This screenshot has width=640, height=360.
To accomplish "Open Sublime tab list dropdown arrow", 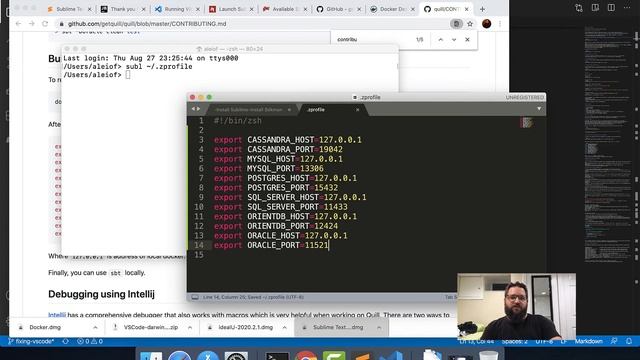I will point(539,109).
